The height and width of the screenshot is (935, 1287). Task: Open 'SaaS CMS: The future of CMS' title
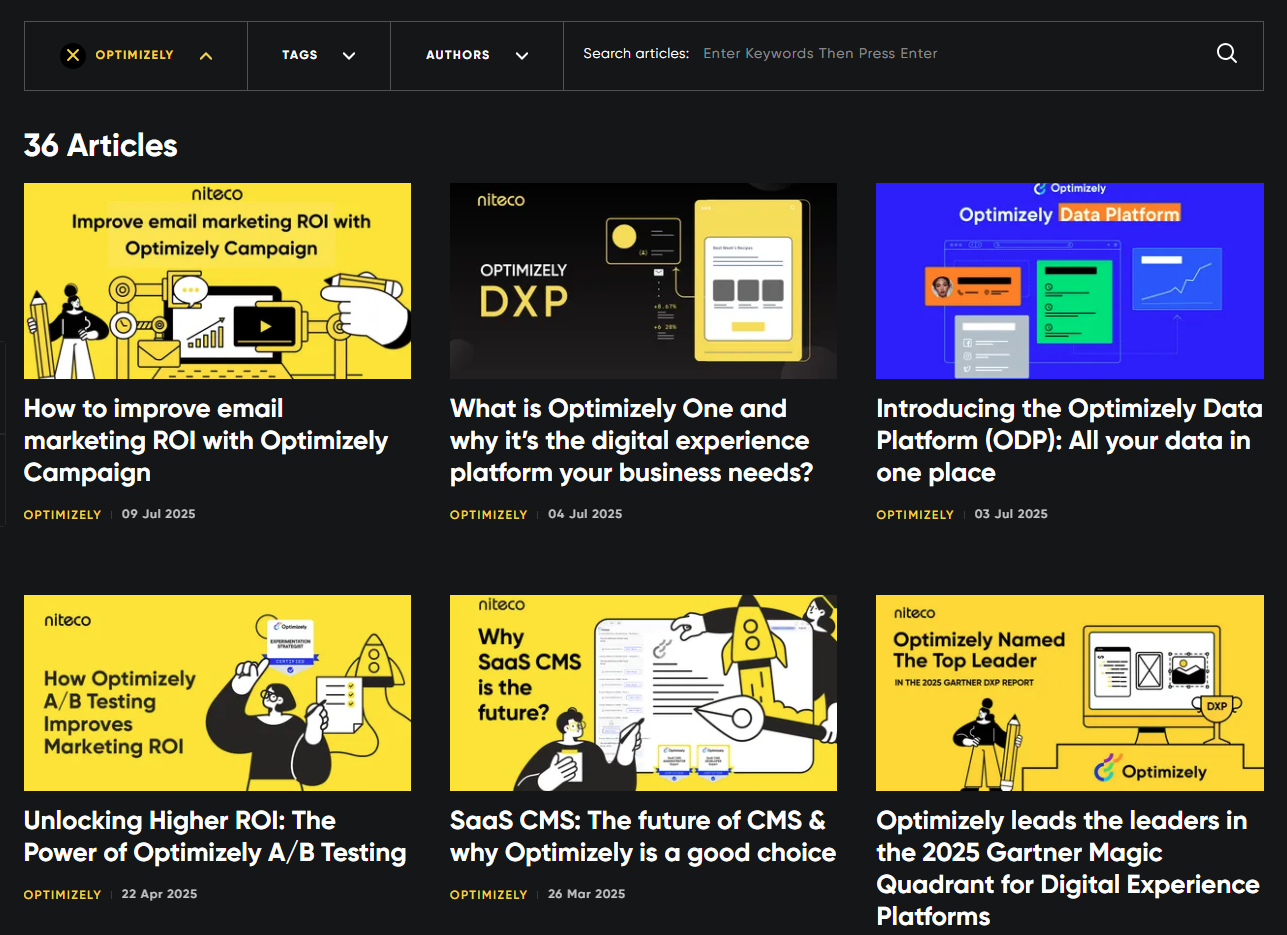point(643,836)
